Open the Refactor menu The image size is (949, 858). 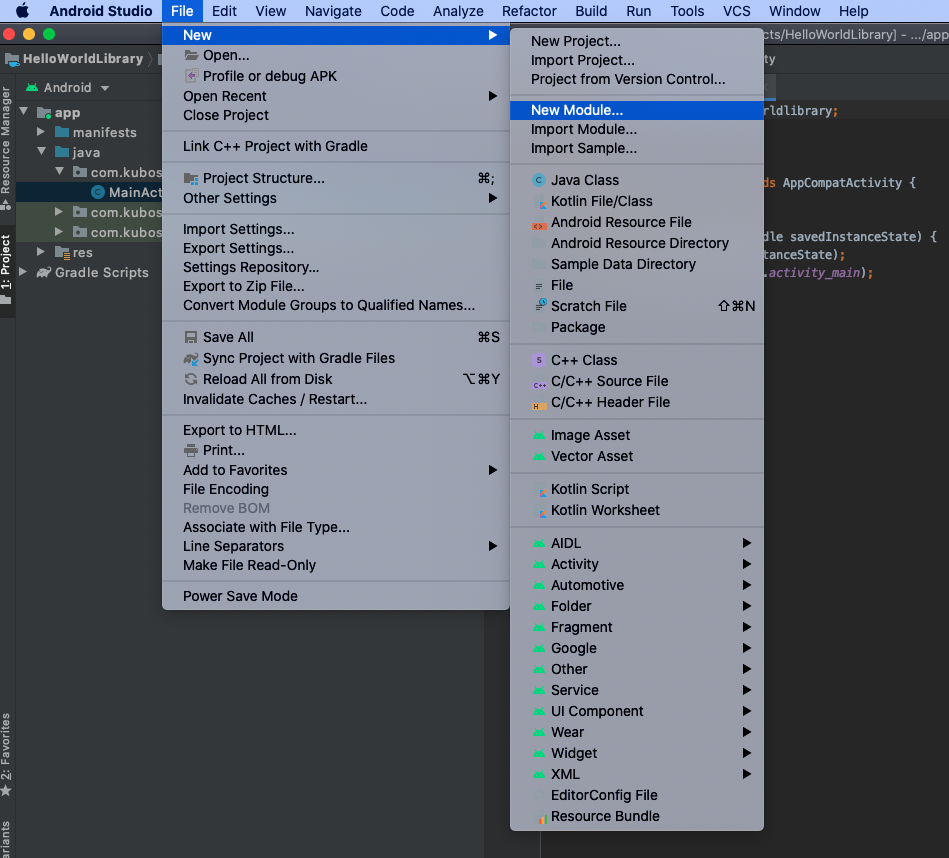529,11
